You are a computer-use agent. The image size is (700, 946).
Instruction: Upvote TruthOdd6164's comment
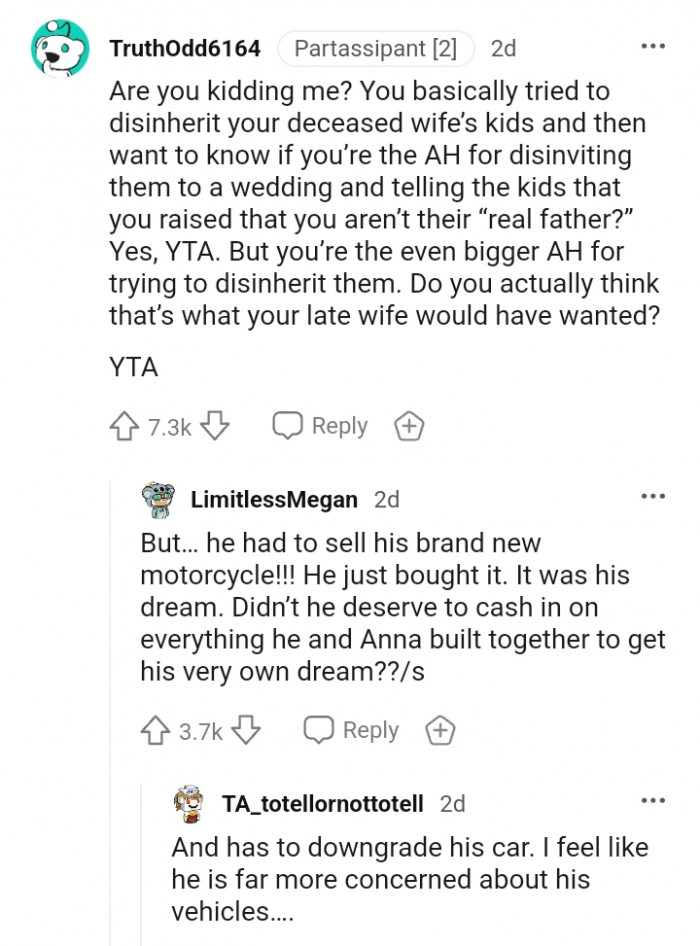coord(125,427)
